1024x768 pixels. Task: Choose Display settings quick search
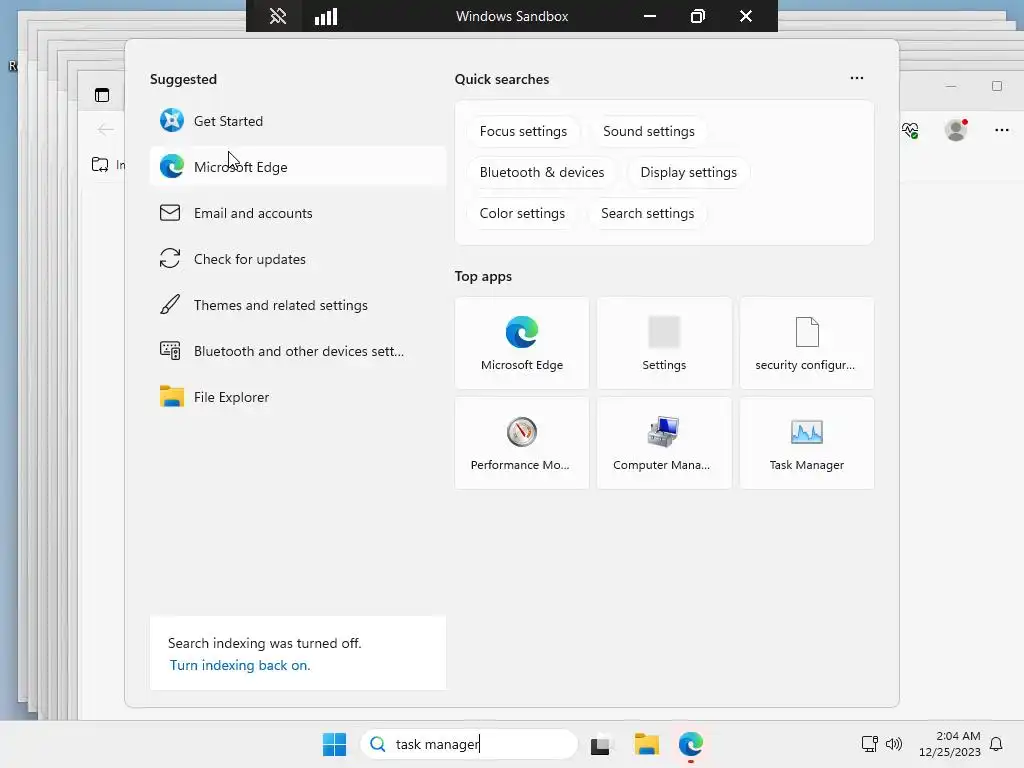688,172
